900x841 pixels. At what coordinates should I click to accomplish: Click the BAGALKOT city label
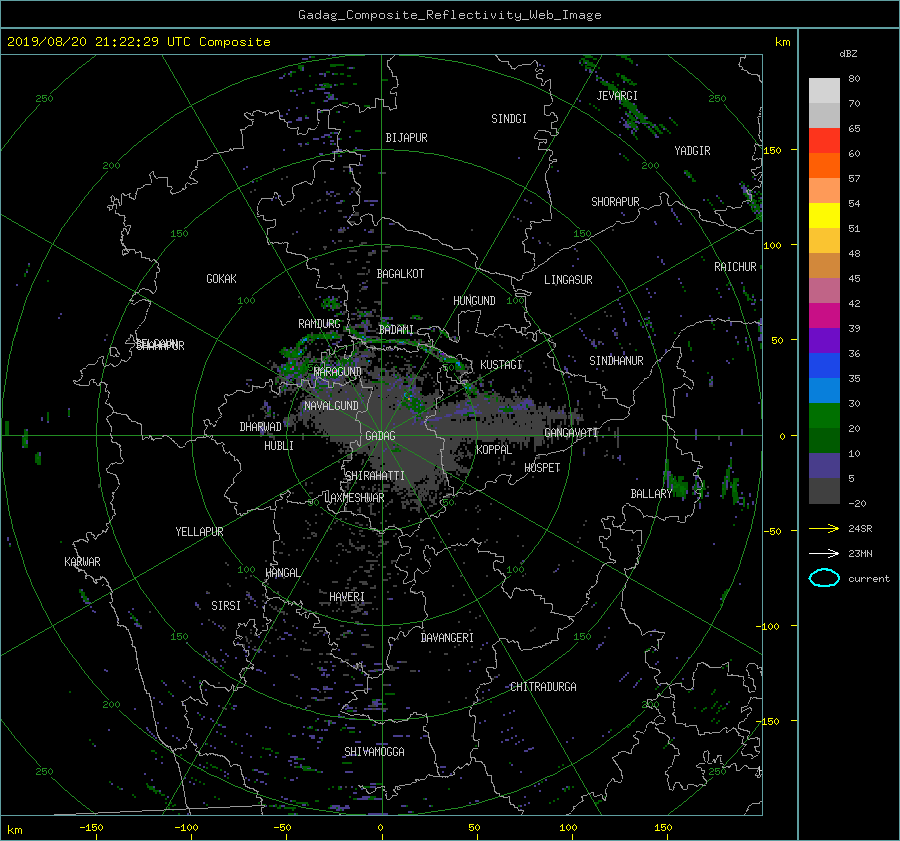(x=400, y=274)
